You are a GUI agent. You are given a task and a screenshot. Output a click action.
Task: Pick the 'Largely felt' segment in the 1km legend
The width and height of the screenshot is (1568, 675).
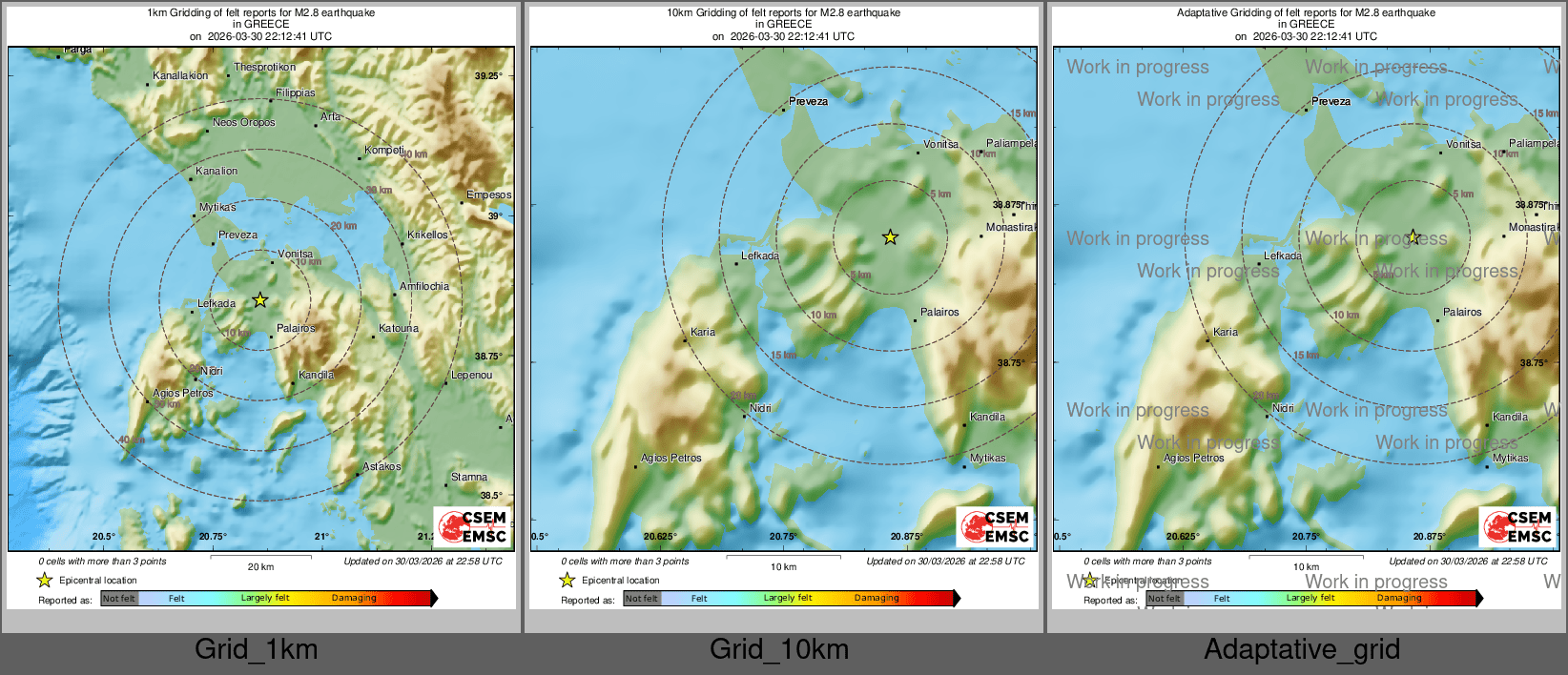pyautogui.click(x=265, y=599)
